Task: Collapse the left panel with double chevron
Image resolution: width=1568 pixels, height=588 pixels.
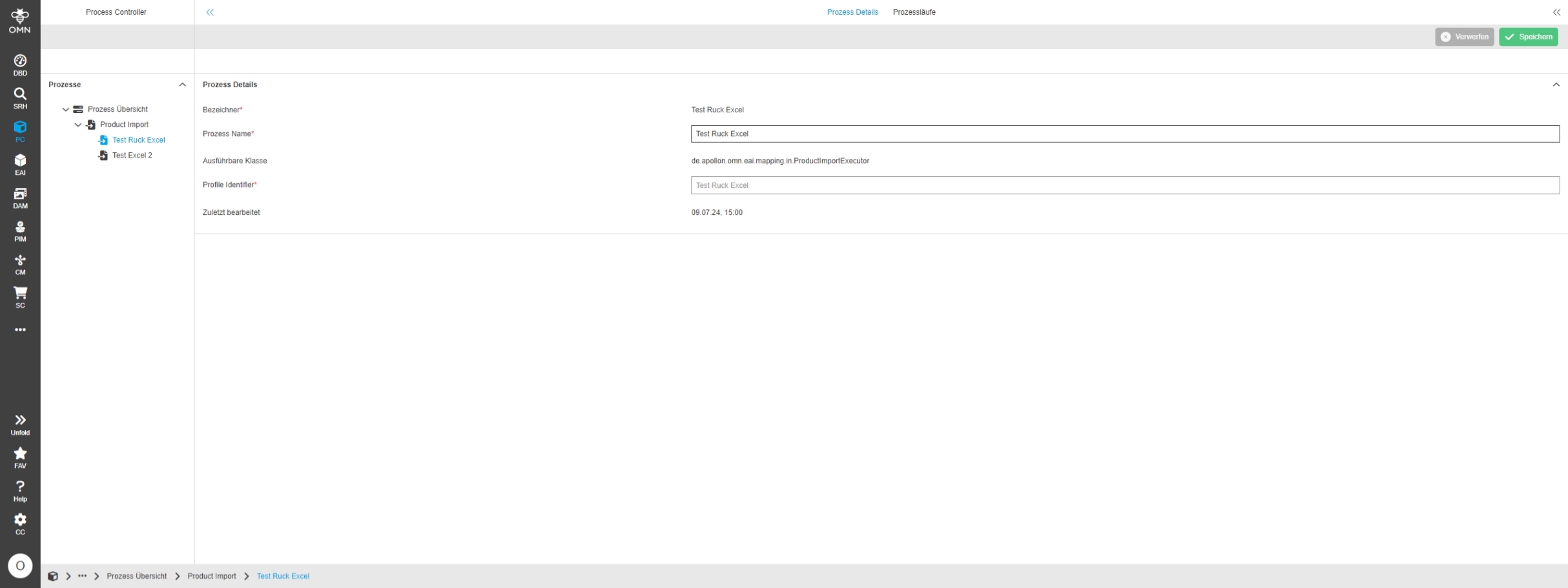Action: (x=210, y=12)
